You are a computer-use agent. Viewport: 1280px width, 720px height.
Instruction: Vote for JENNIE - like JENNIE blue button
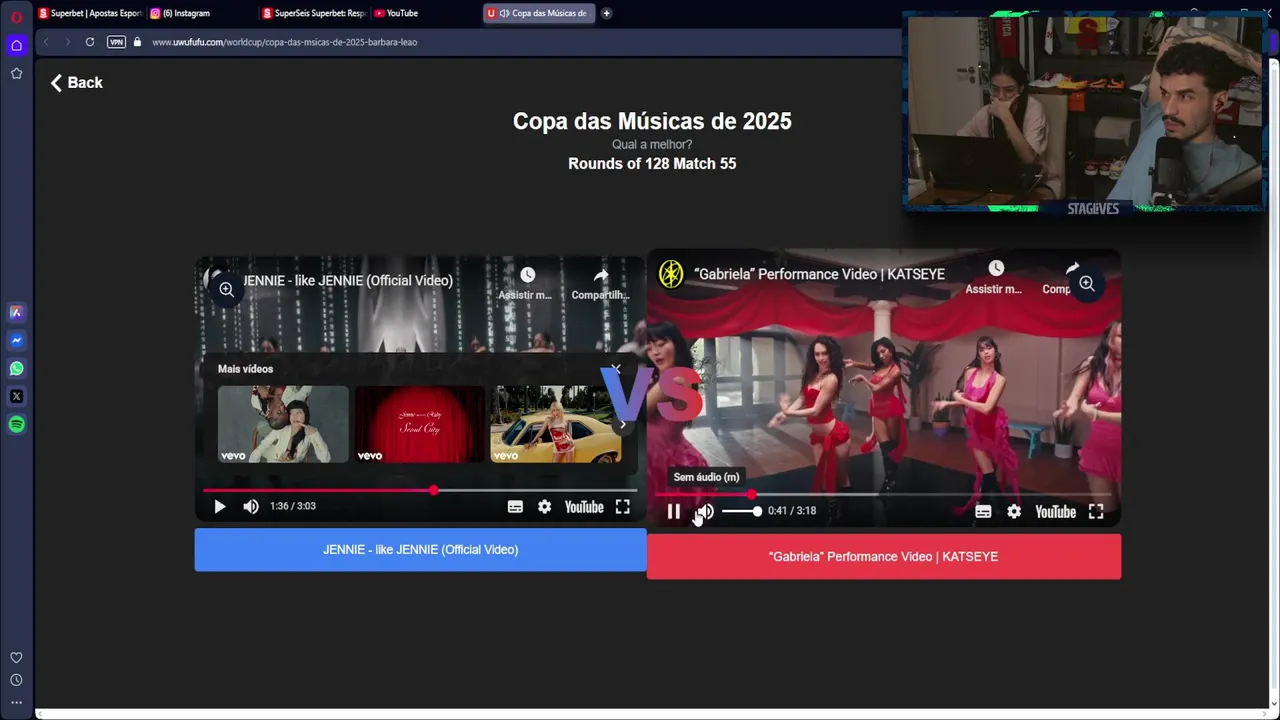[x=420, y=550]
